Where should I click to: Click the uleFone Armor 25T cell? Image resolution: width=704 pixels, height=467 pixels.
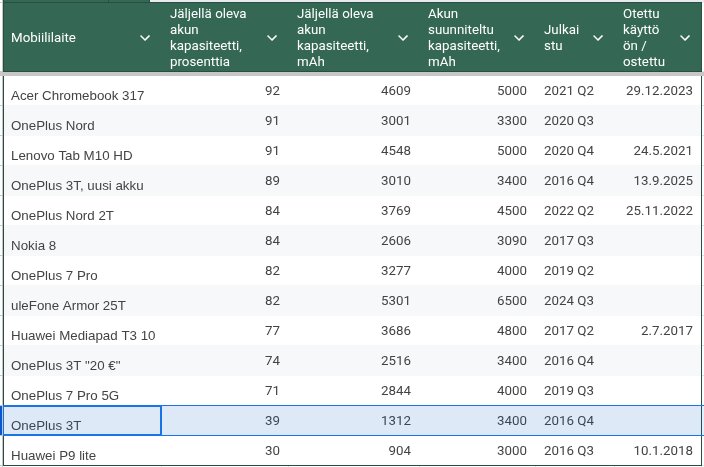tap(80, 304)
